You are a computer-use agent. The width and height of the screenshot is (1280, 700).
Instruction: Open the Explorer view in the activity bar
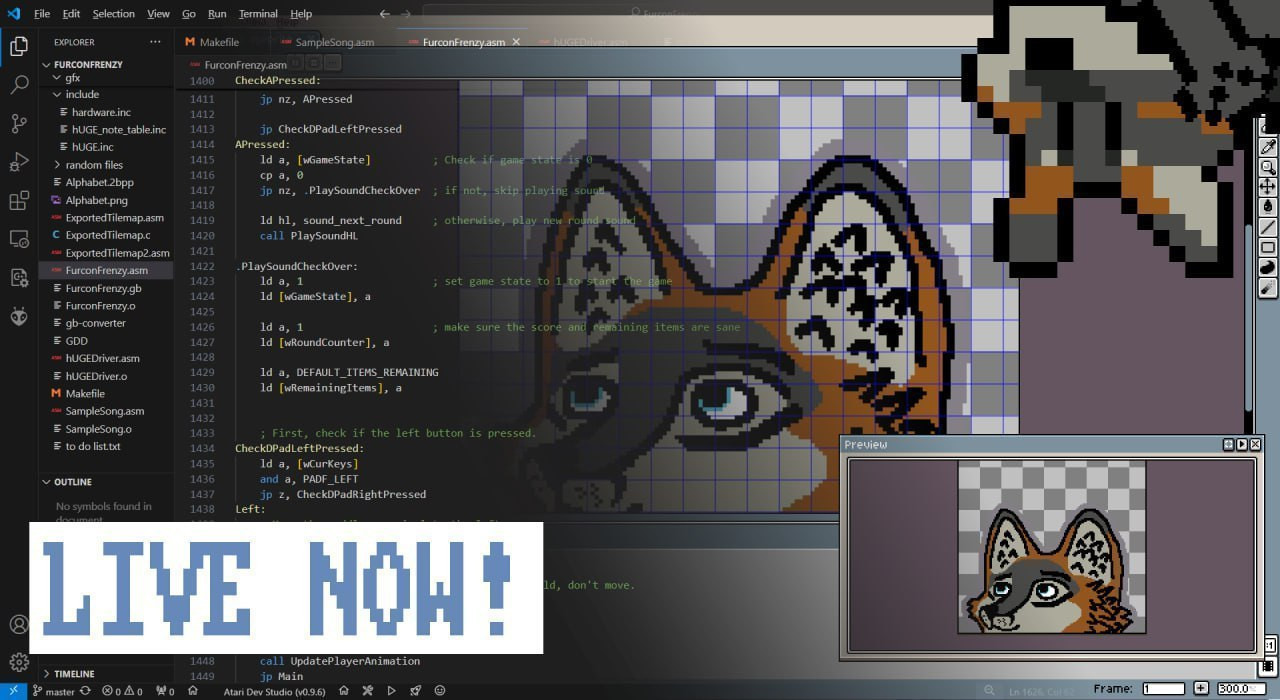(19, 46)
